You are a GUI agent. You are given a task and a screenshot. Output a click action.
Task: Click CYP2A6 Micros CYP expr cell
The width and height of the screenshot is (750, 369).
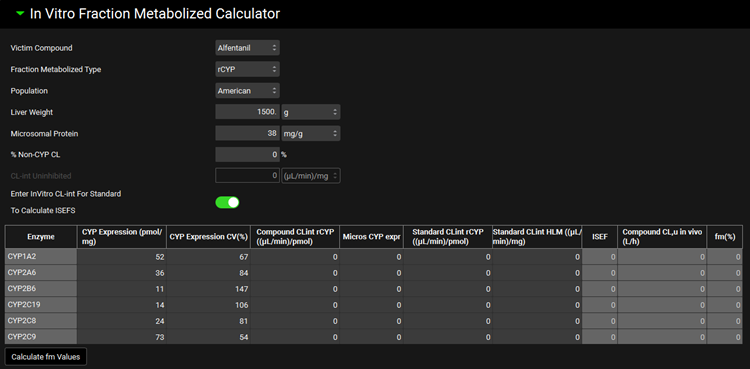point(371,273)
